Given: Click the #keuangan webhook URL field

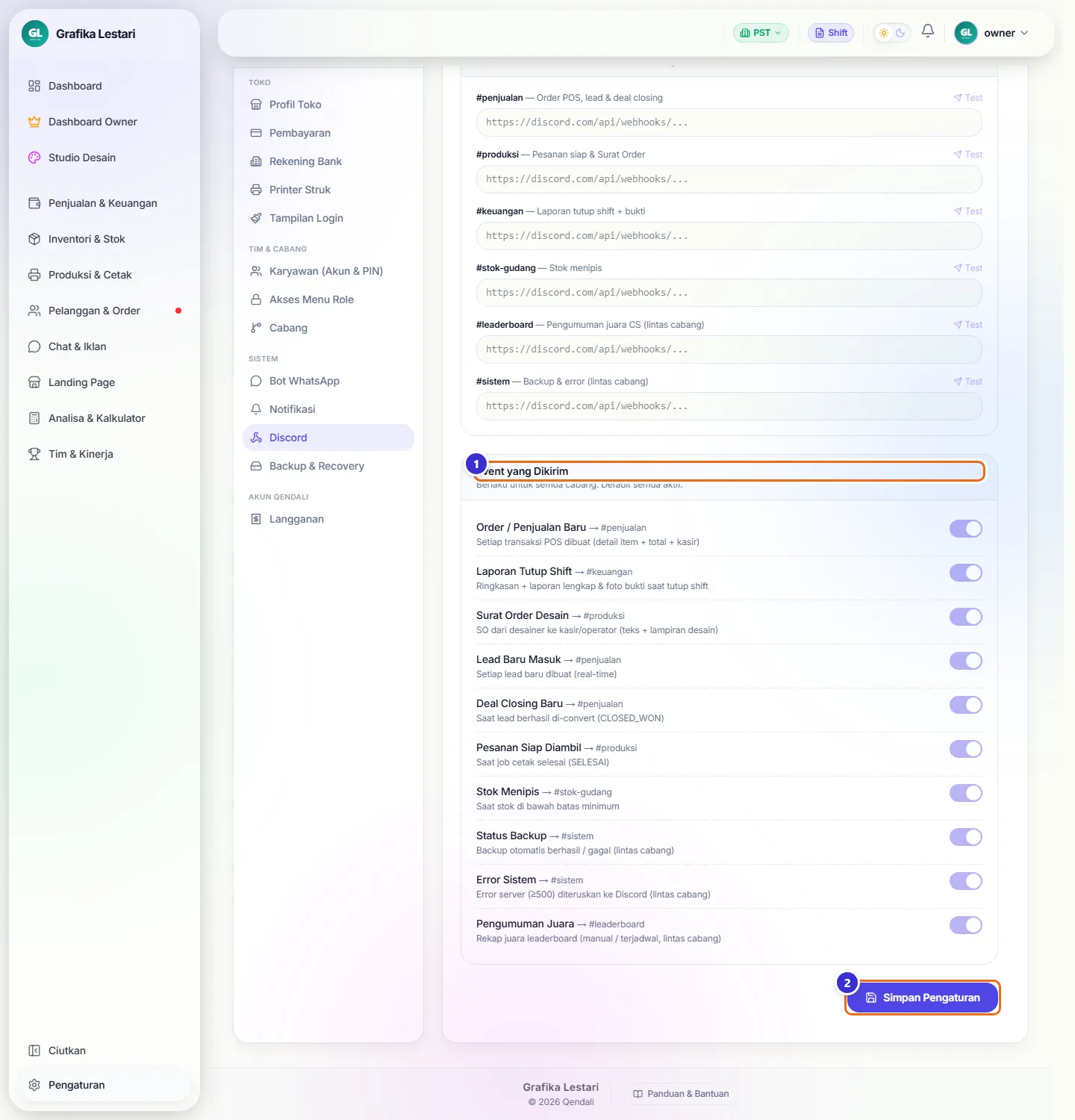Looking at the screenshot, I should point(729,236).
